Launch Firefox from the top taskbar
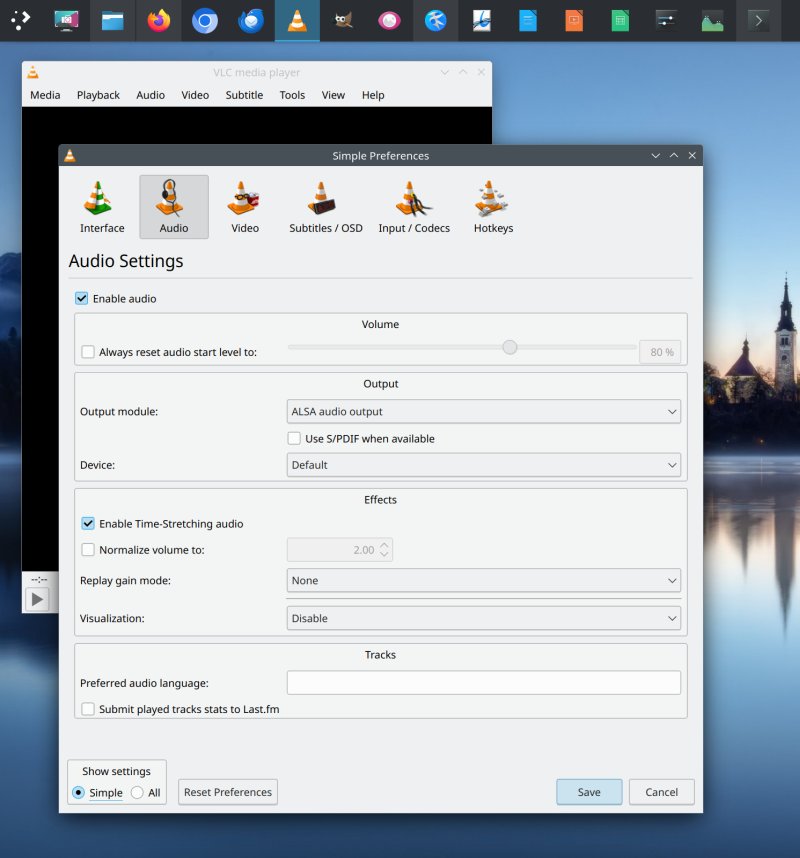The image size is (800, 858). pos(158,20)
